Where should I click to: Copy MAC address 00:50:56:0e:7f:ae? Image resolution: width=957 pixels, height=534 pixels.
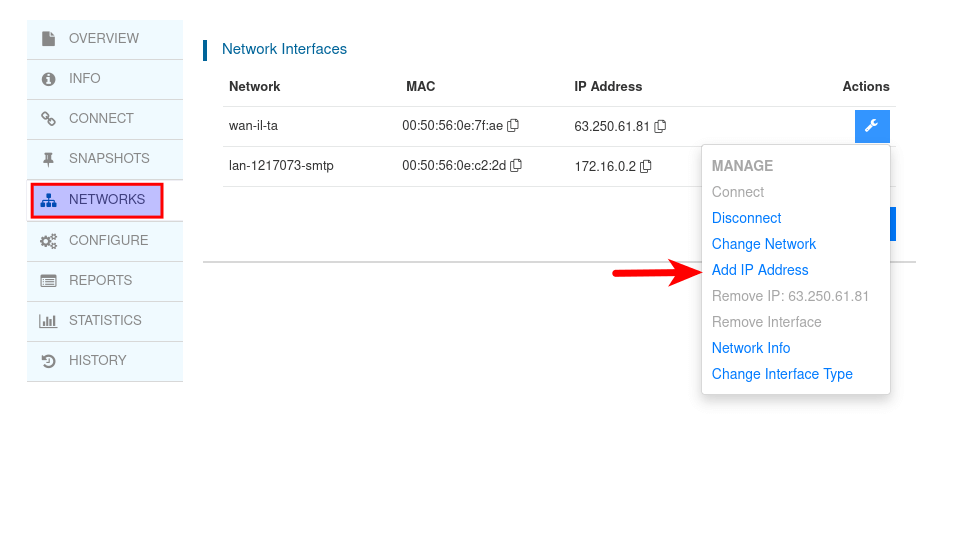click(x=513, y=126)
